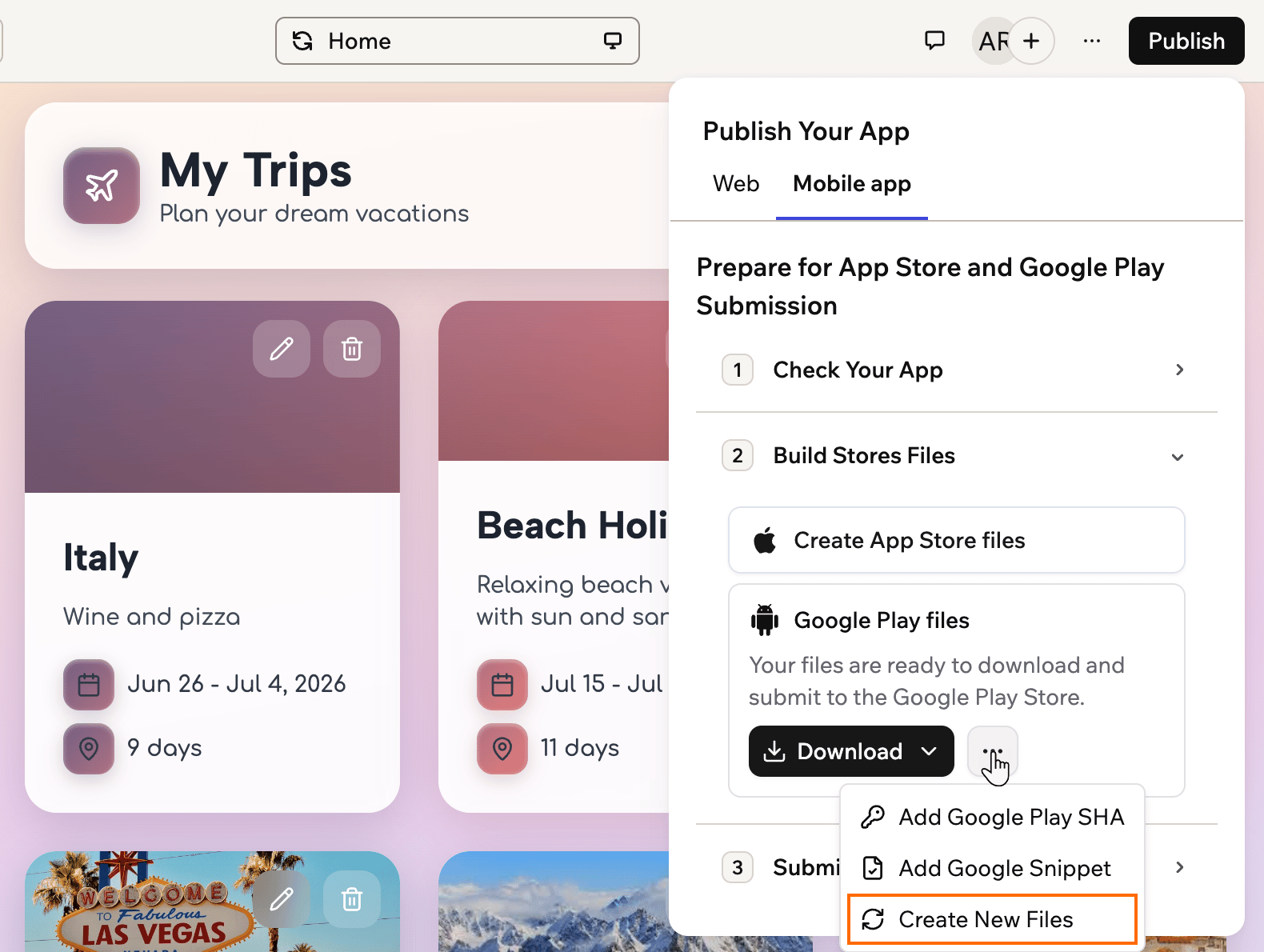The height and width of the screenshot is (952, 1264).
Task: Click the Google Play files heading
Action: (882, 621)
